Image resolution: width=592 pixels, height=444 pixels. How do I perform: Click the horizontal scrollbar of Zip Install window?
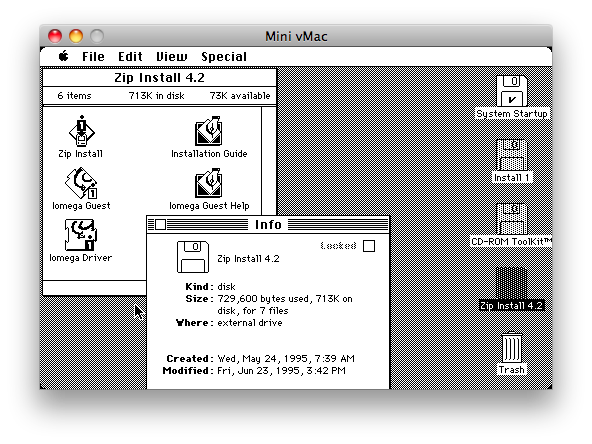95,288
